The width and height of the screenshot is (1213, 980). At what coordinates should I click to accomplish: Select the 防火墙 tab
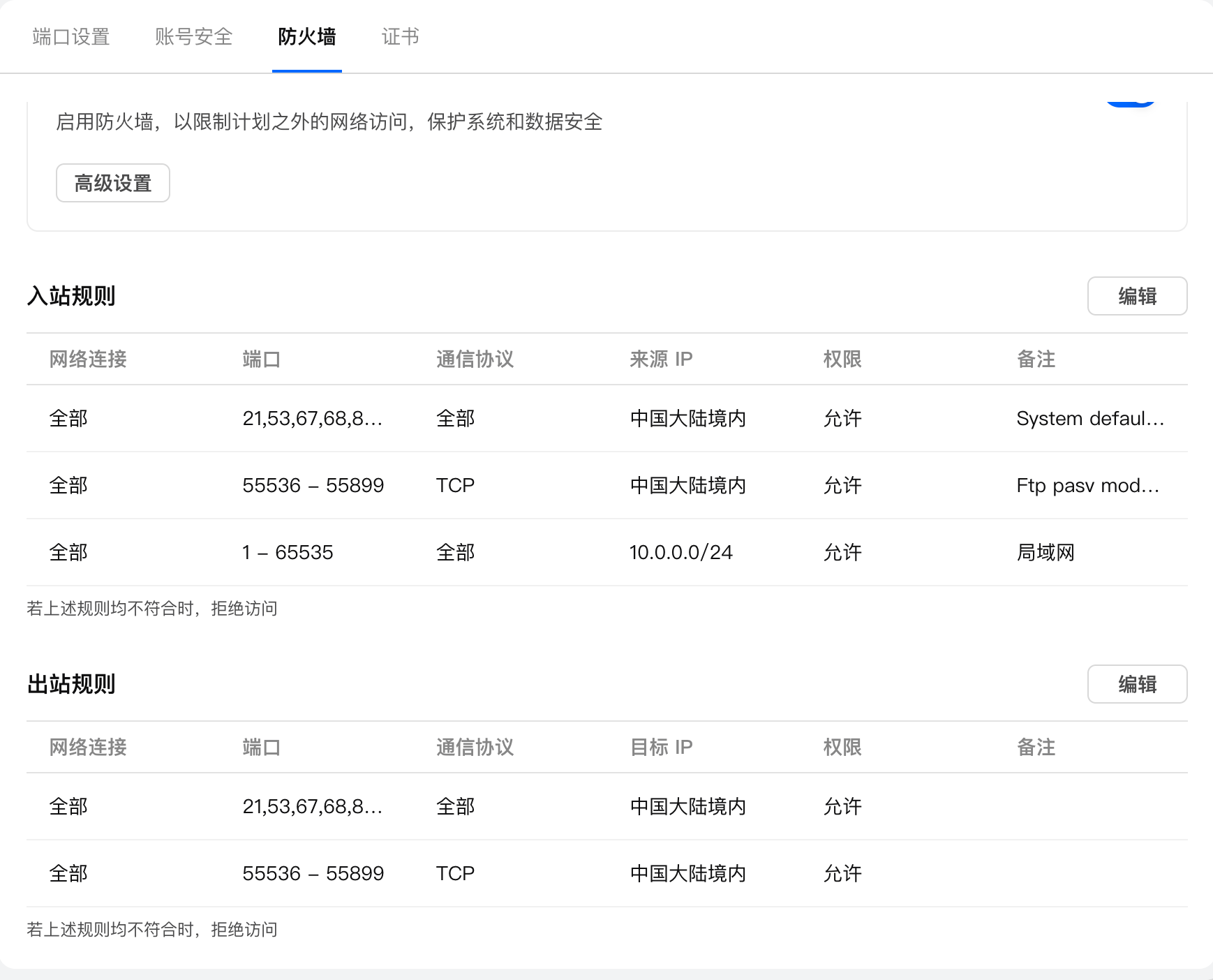point(306,37)
